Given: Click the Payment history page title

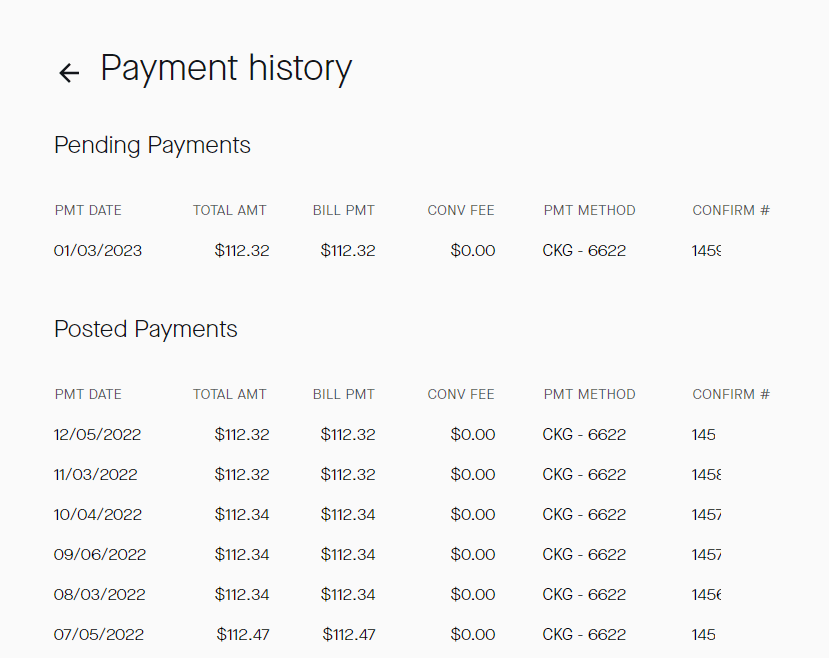Looking at the screenshot, I should pos(226,68).
